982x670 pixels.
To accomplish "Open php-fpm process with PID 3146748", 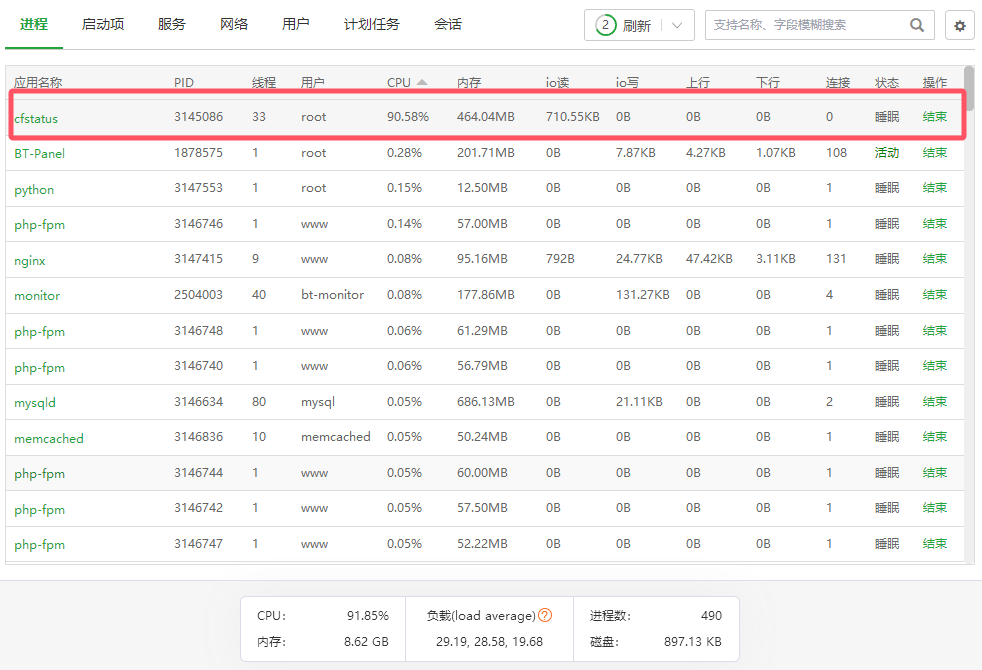I will click(39, 332).
